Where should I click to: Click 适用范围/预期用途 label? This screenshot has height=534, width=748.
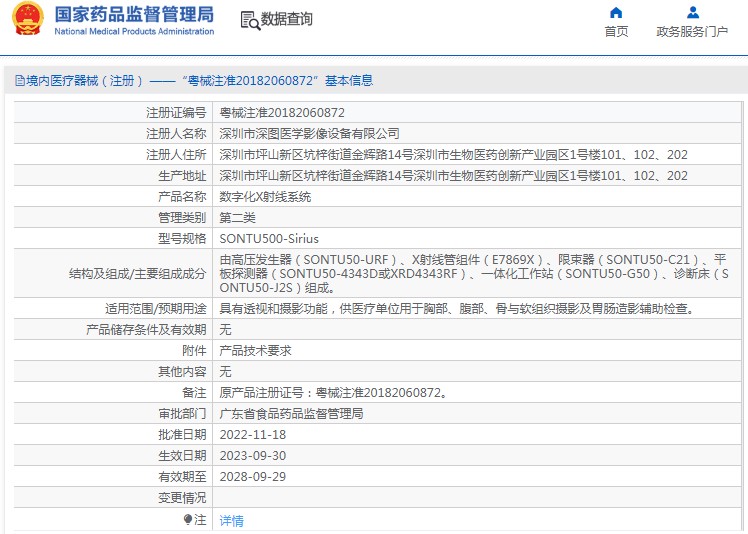(x=156, y=309)
